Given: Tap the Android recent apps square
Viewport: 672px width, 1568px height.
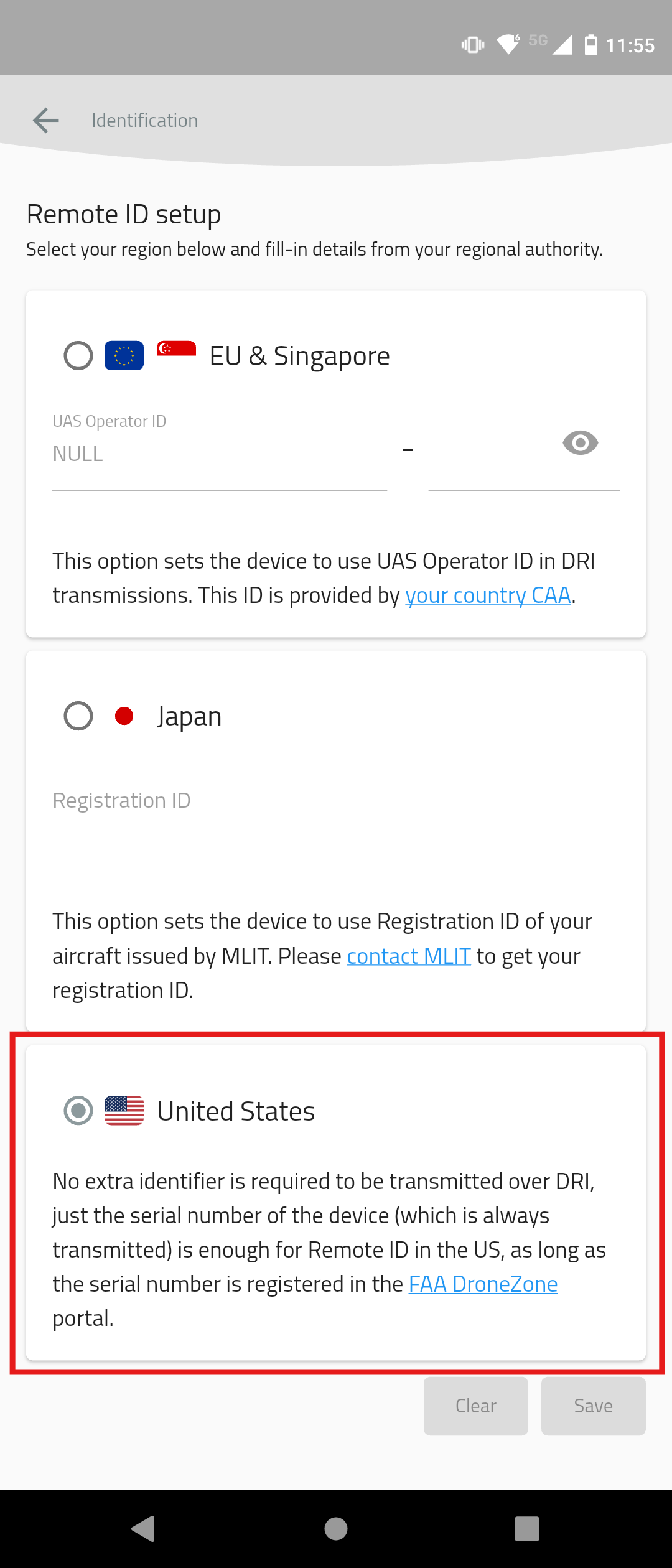Looking at the screenshot, I should [527, 1529].
